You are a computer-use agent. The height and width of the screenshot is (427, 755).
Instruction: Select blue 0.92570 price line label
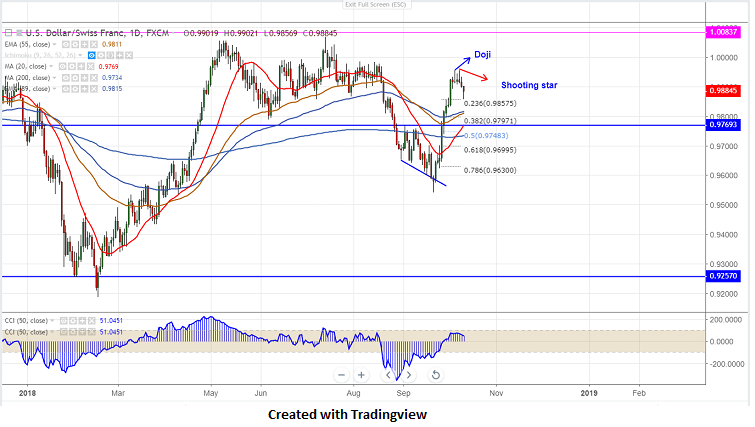point(723,276)
